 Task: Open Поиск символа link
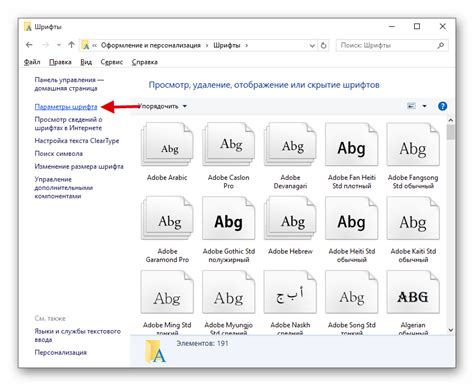59,154
